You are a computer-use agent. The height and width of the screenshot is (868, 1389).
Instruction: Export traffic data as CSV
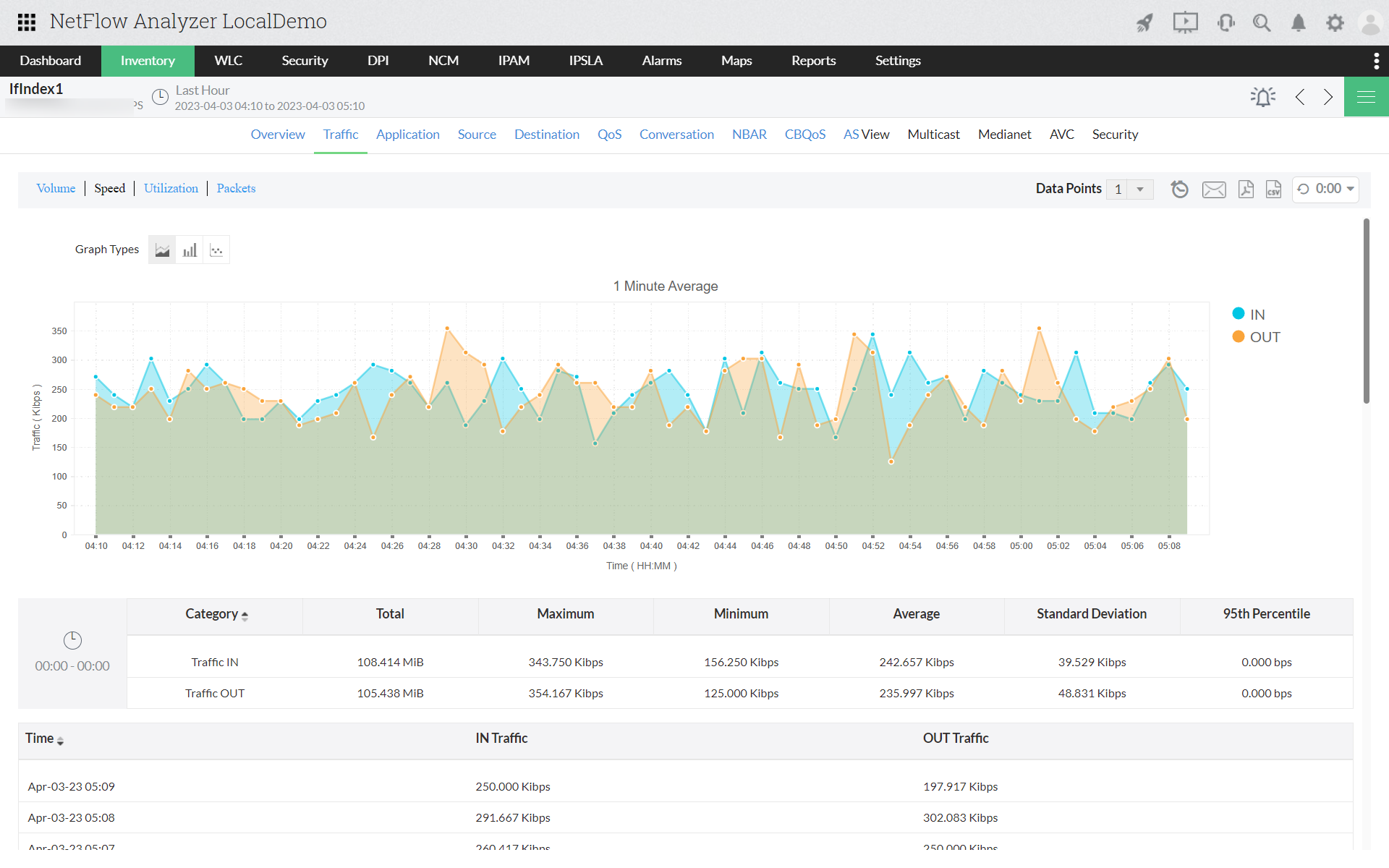[x=1274, y=189]
